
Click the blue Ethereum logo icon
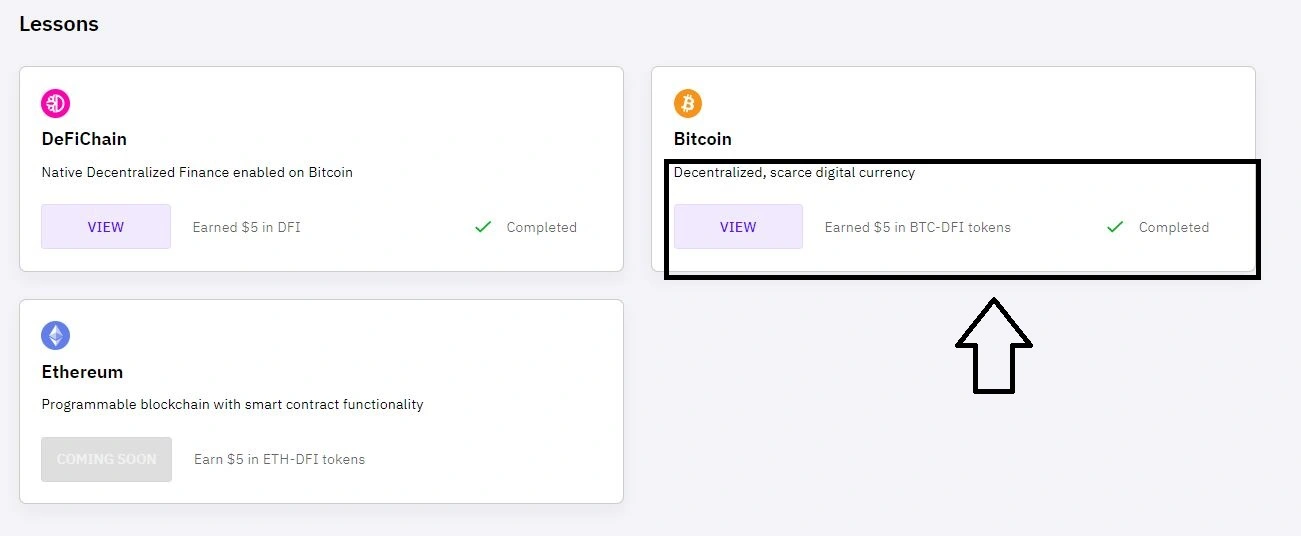pyautogui.click(x=56, y=335)
